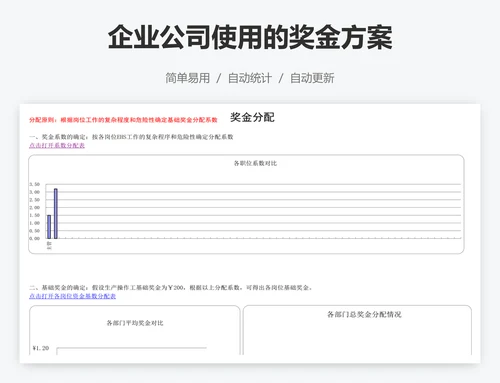Click the 3.50 y-axis label
This screenshot has width=500, height=383.
(34, 184)
